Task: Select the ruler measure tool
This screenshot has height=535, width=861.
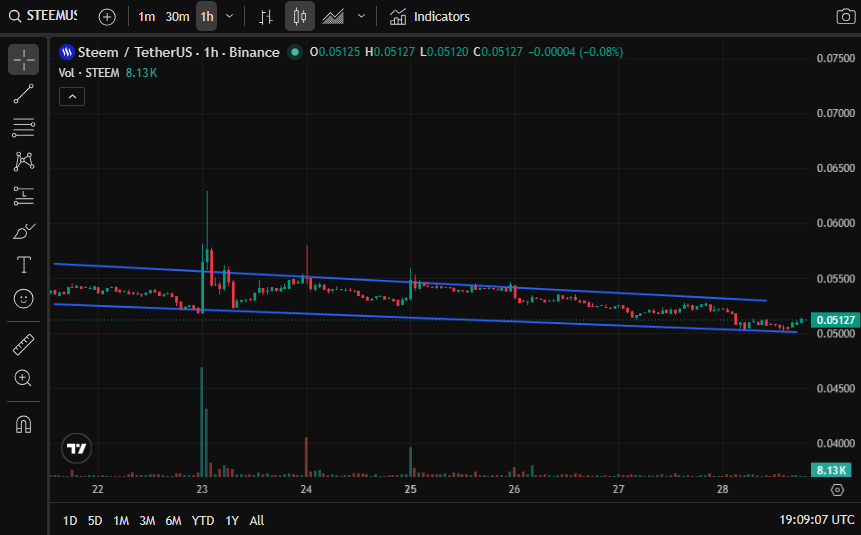Action: [24, 344]
